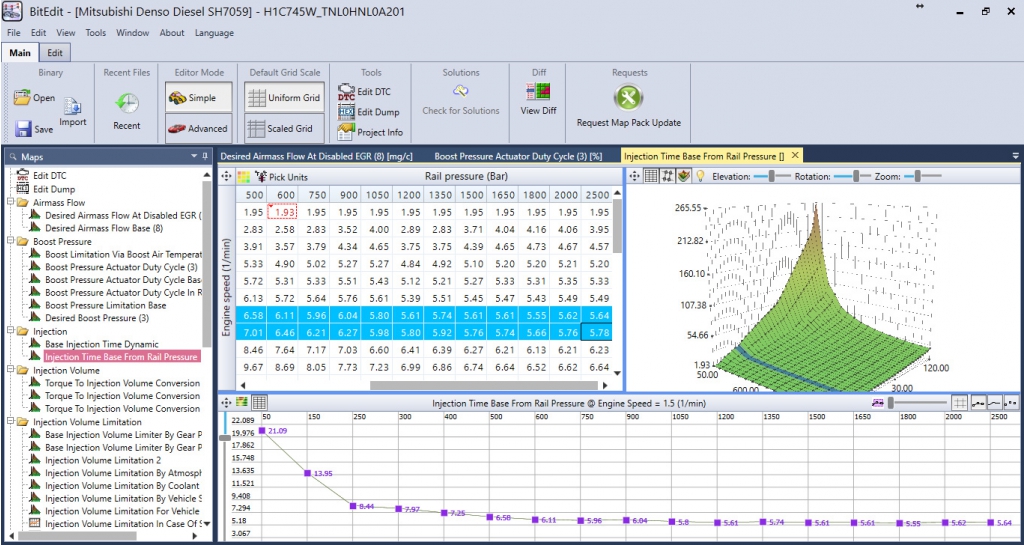Image resolution: width=1024 pixels, height=545 pixels.
Task: Switch to Boost Pressure Actuator Duty Cycle tab
Action: 518,156
